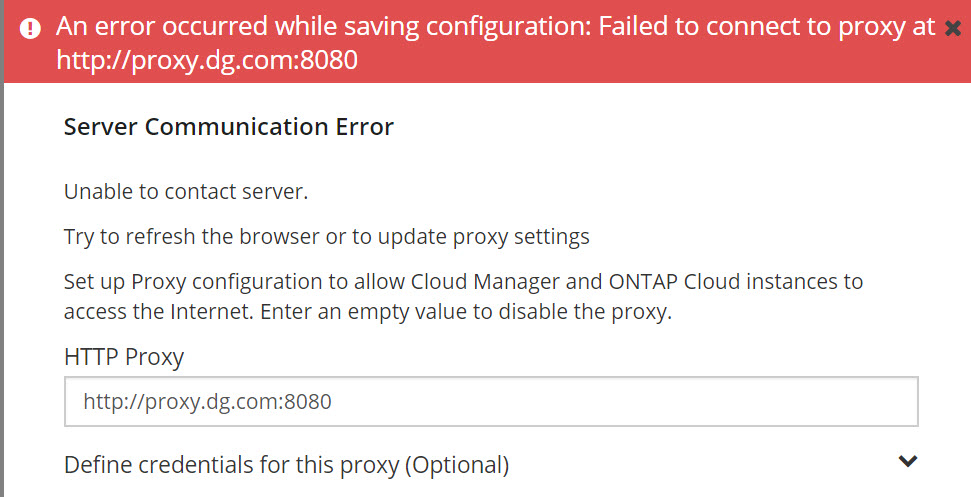Click the proxy URL in the error banner
This screenshot has height=497, width=971.
coord(207,61)
